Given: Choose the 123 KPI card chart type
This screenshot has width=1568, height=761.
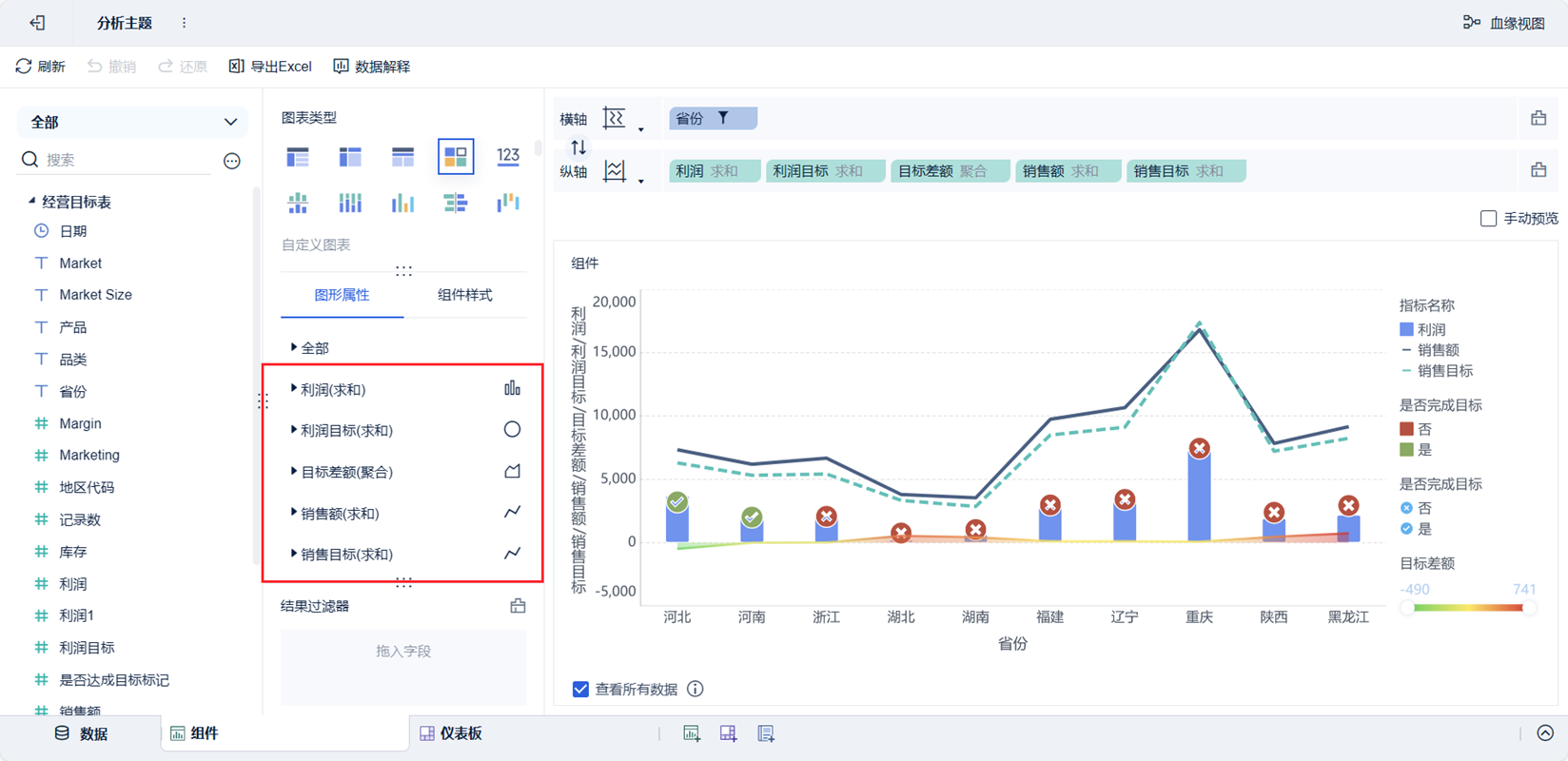Looking at the screenshot, I should [508, 156].
